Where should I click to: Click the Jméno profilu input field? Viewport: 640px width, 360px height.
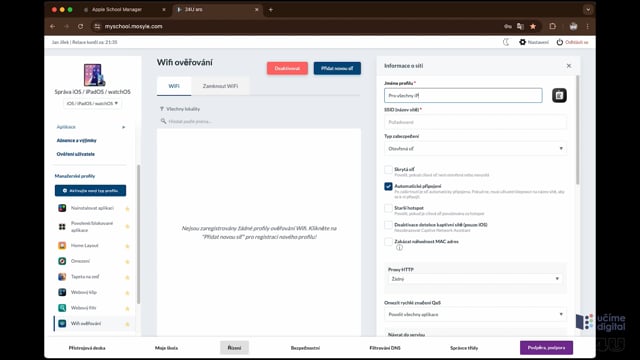tap(463, 96)
